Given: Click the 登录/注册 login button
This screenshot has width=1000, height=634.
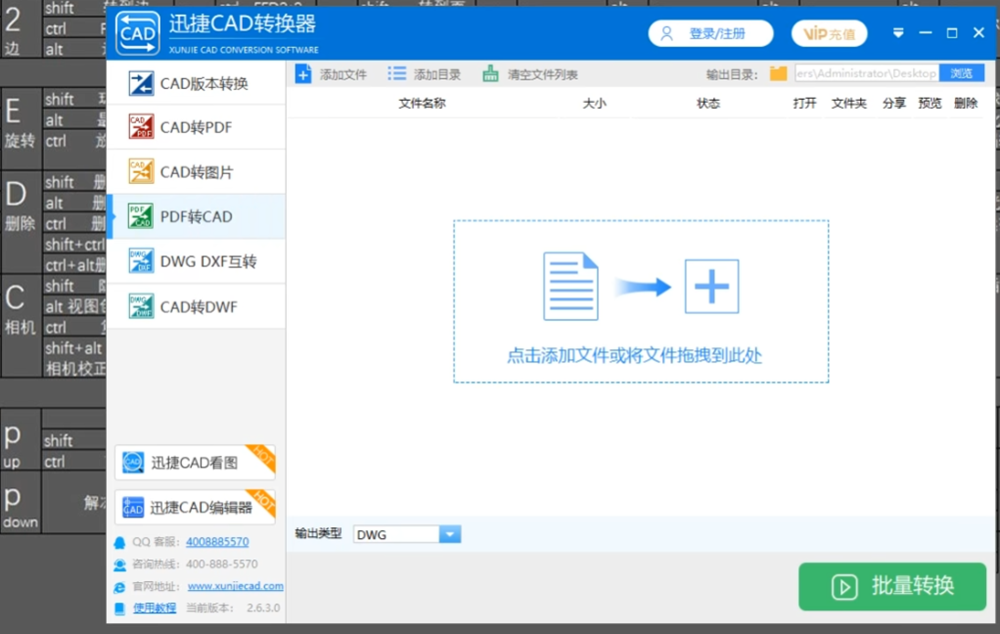Looking at the screenshot, I should [x=710, y=34].
